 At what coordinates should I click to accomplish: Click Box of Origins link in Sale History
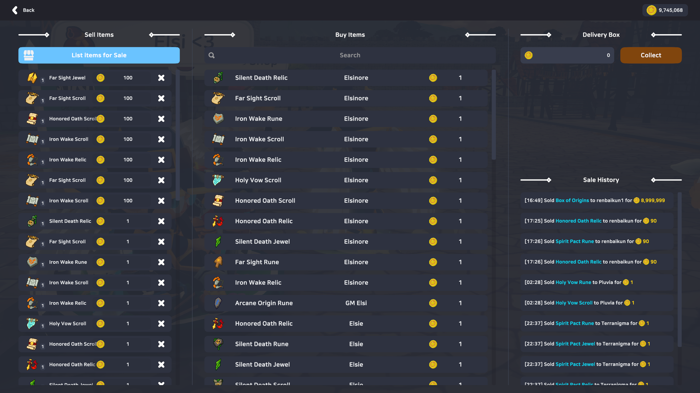572,201
